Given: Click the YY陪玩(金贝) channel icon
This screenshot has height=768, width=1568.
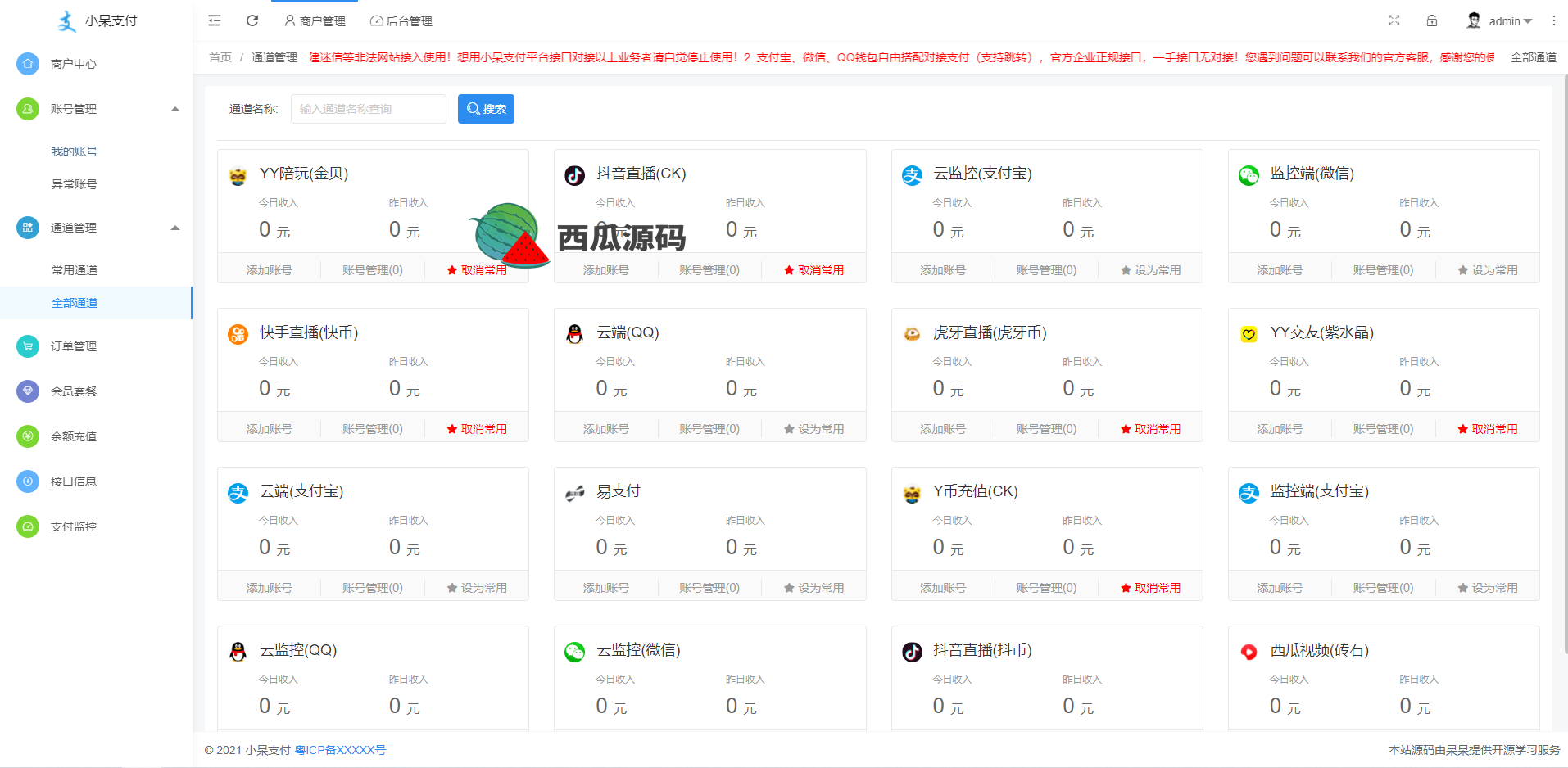Looking at the screenshot, I should [x=238, y=175].
